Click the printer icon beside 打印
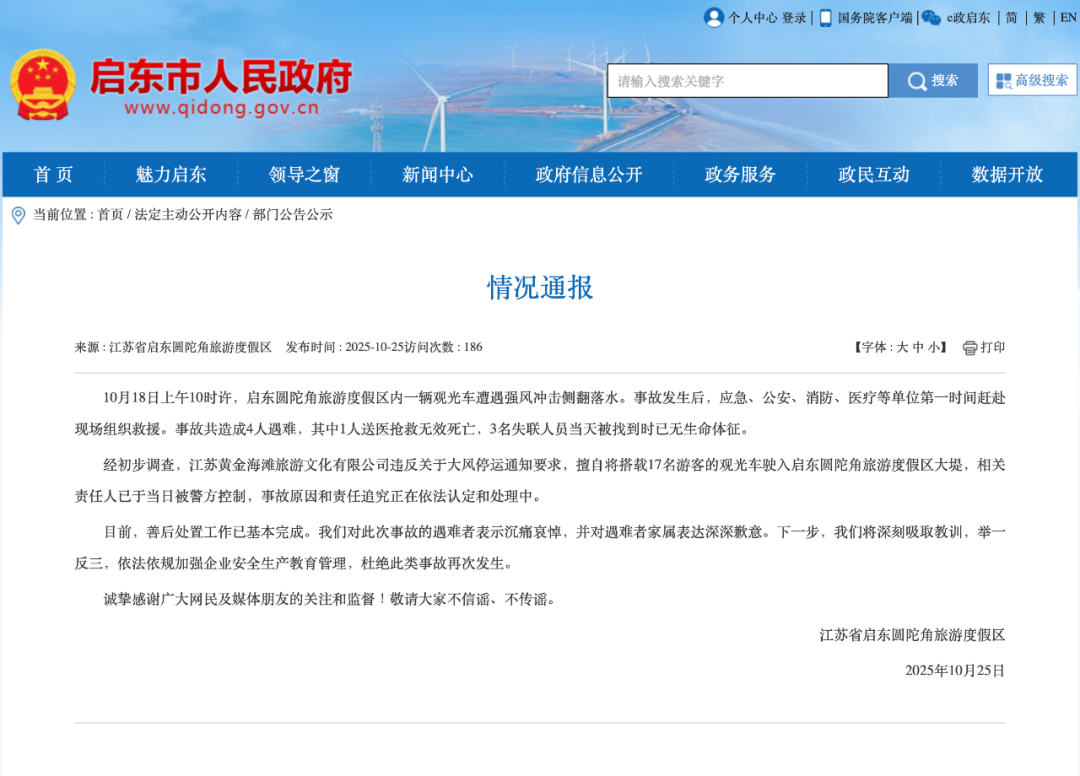 point(970,348)
